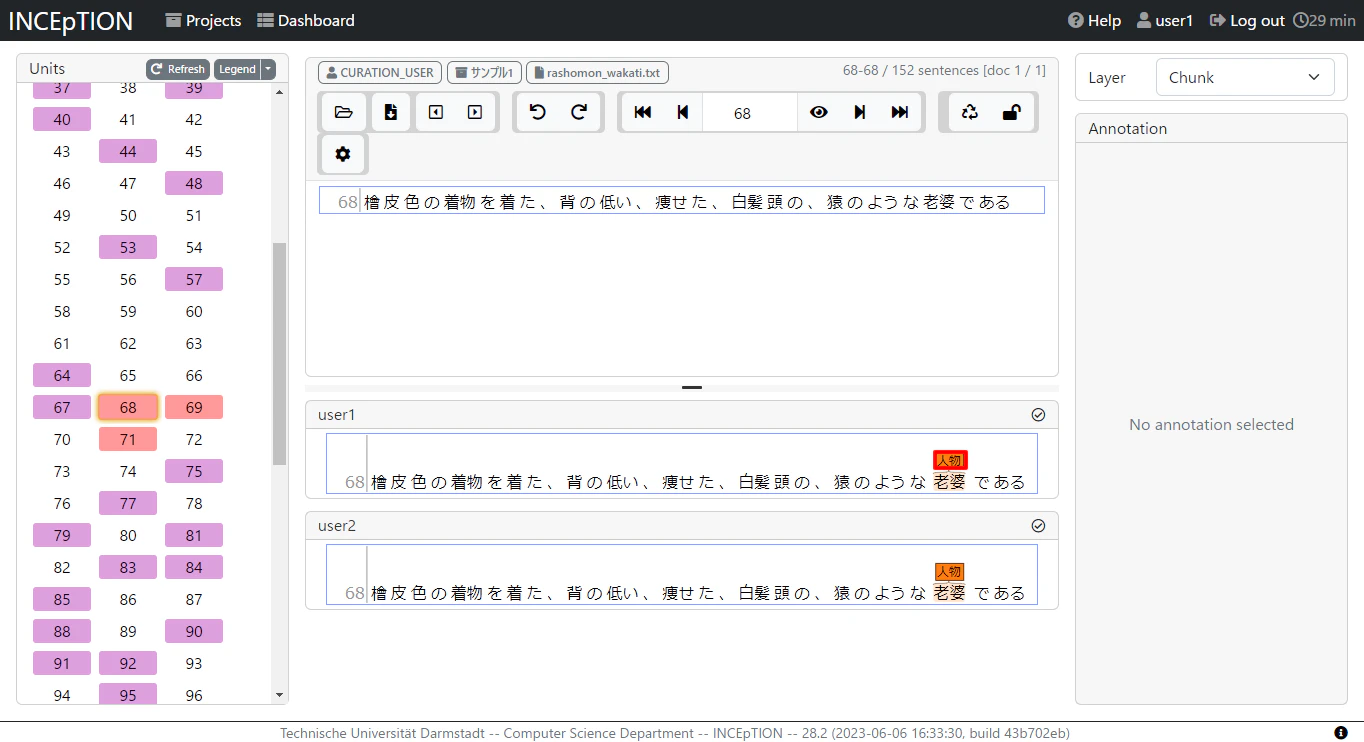
Task: Toggle user2 finished check circle
Action: click(x=1038, y=525)
